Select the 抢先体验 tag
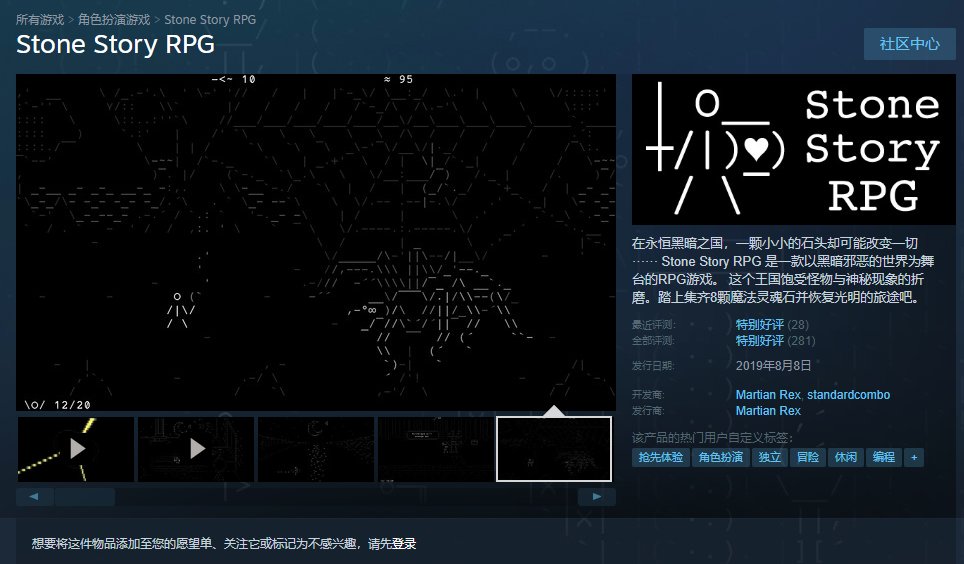This screenshot has width=964, height=564. coord(660,457)
